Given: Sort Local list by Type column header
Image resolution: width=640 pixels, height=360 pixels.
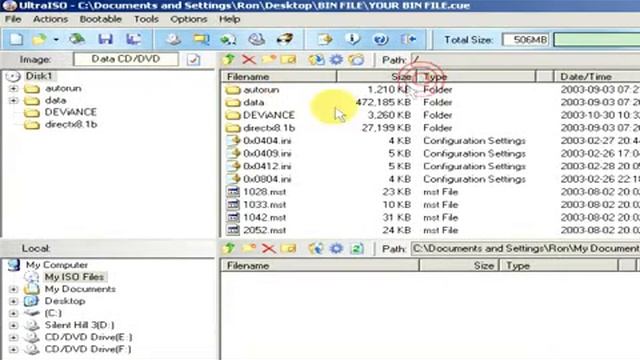Looking at the screenshot, I should (559, 266).
